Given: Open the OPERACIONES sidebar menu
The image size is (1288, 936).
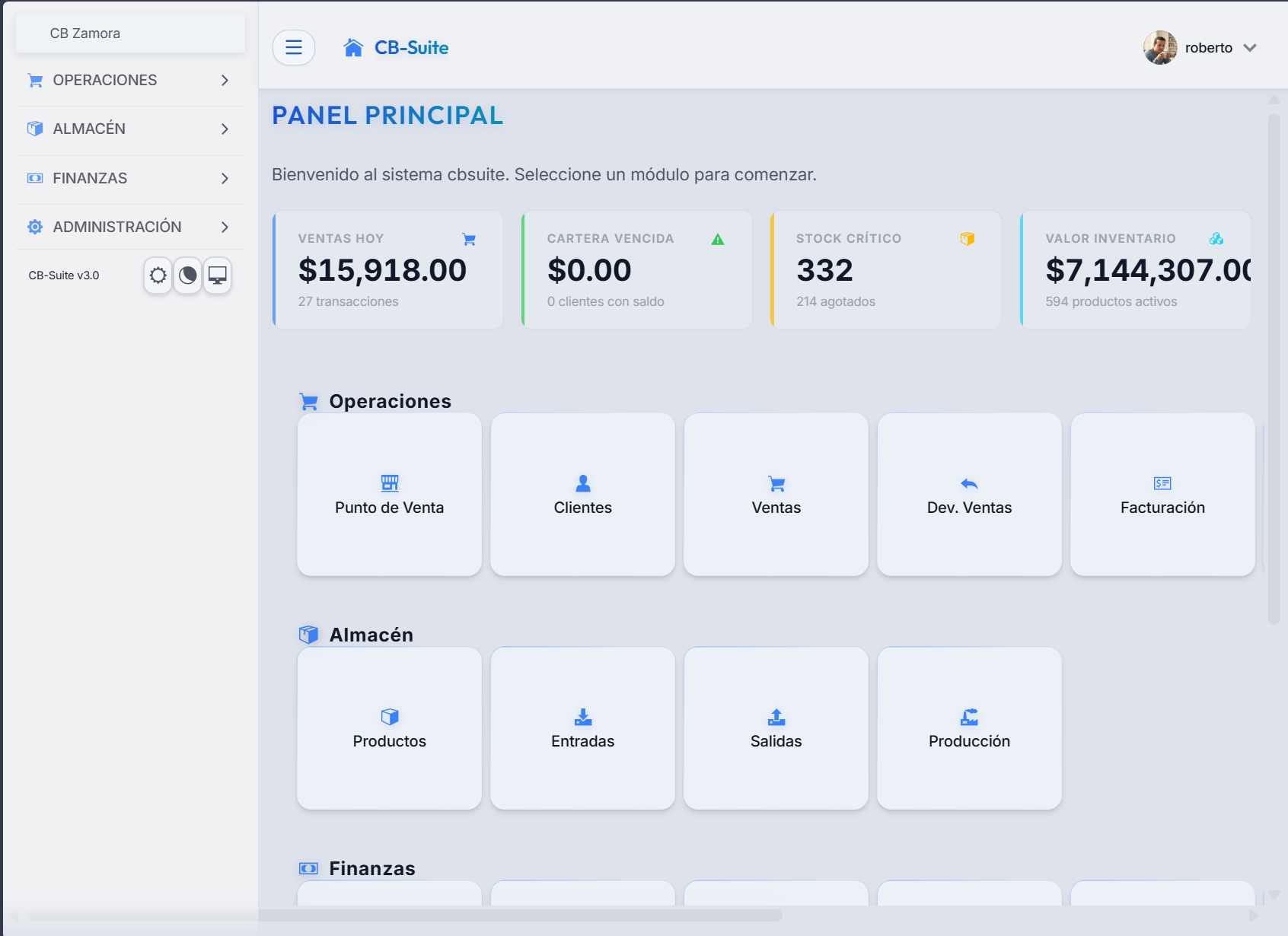Looking at the screenshot, I should pos(130,80).
